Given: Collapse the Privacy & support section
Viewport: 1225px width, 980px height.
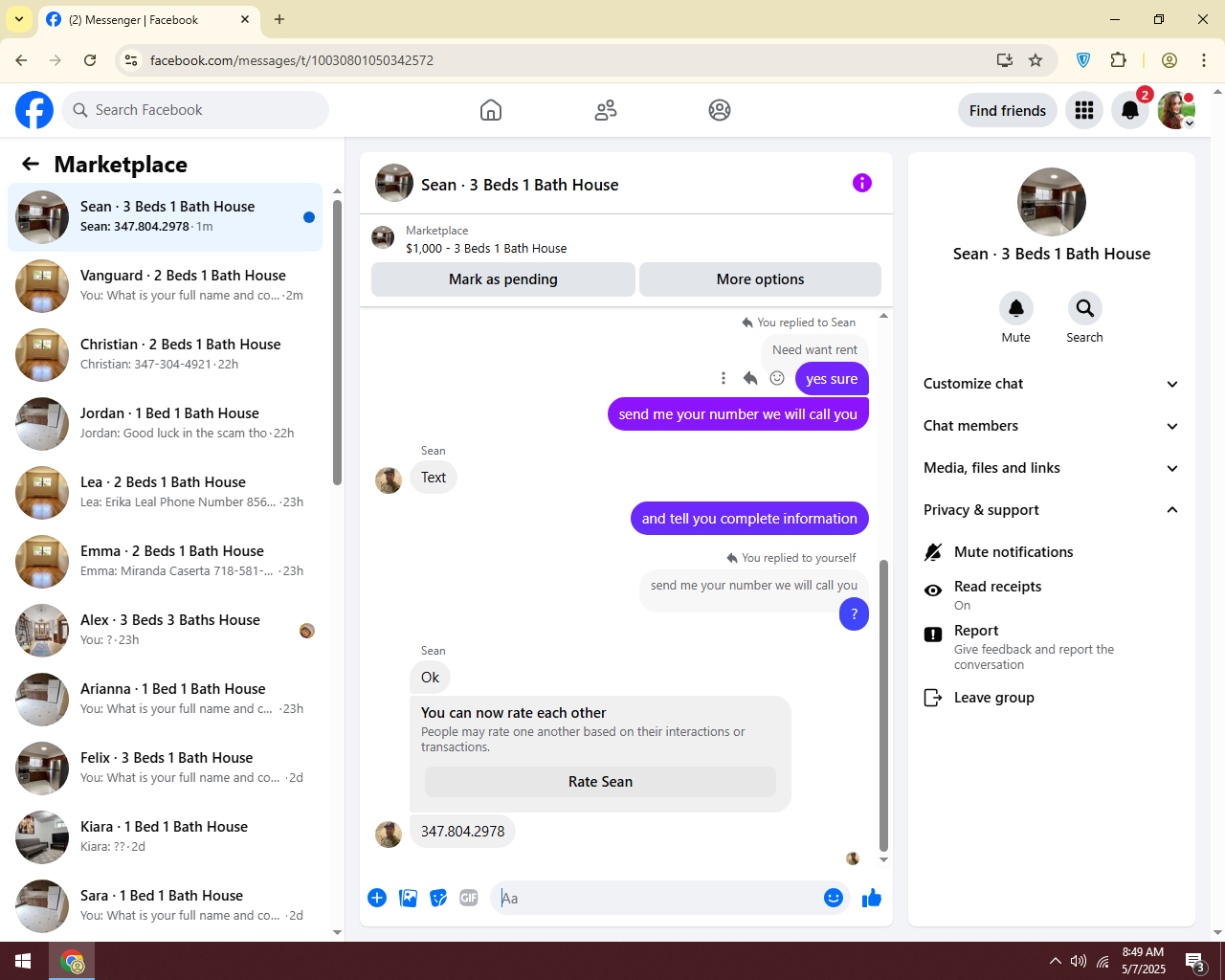Looking at the screenshot, I should (x=1050, y=510).
